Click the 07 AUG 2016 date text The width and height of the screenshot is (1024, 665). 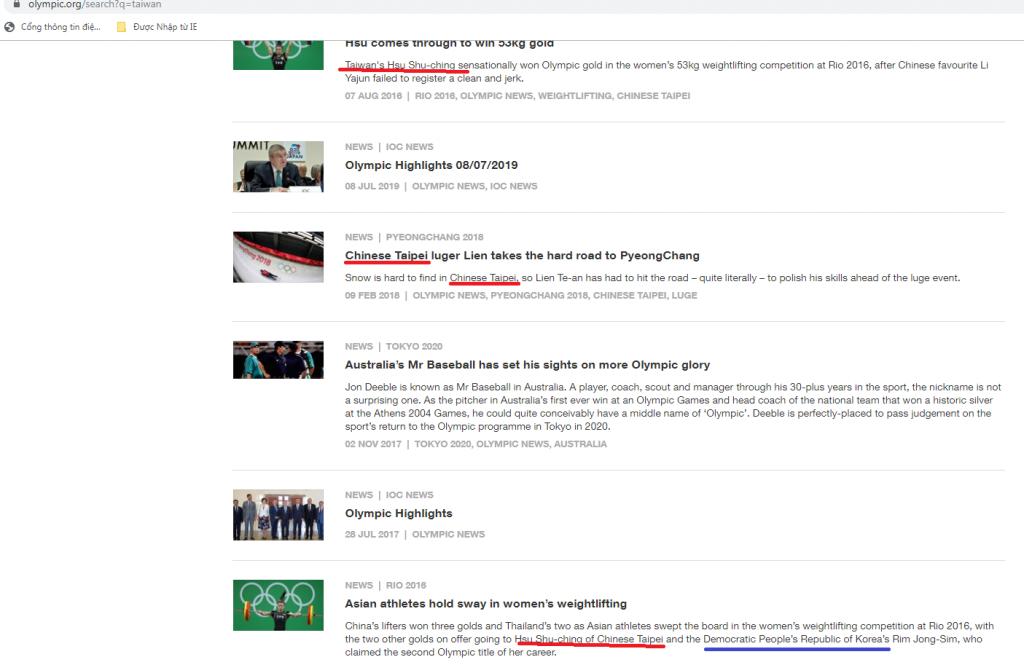tap(374, 96)
